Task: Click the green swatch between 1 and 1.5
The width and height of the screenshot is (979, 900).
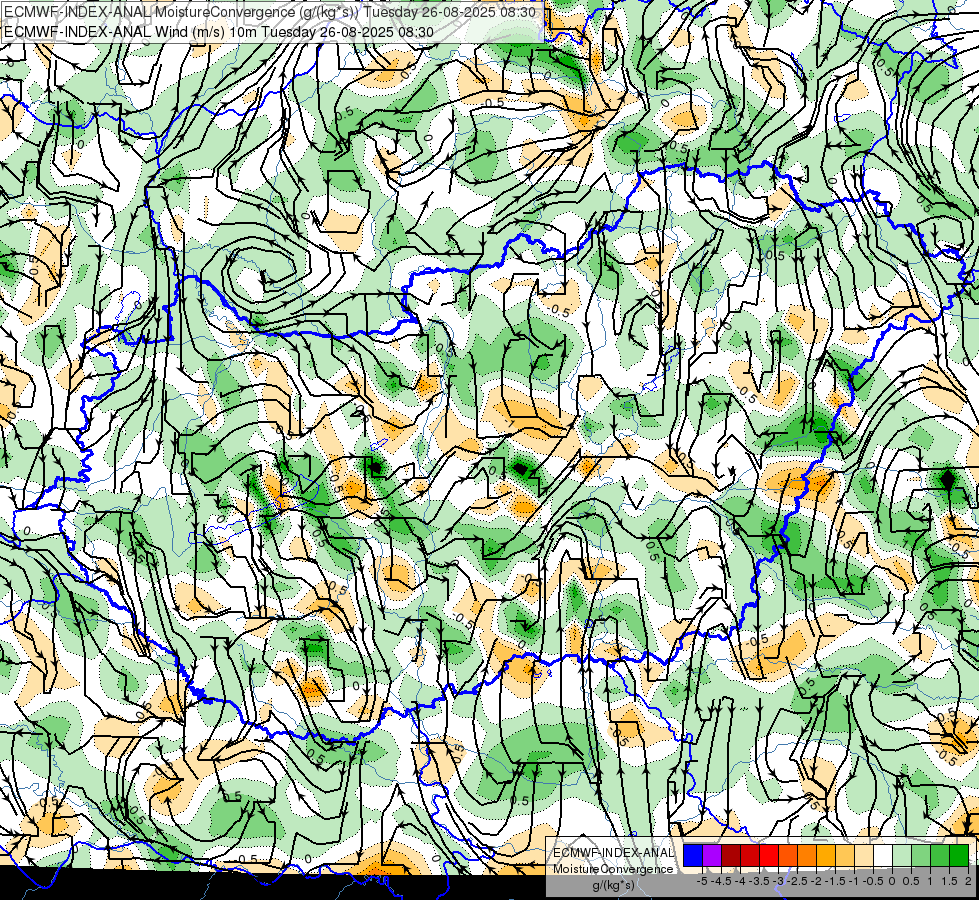Action: coord(940,855)
